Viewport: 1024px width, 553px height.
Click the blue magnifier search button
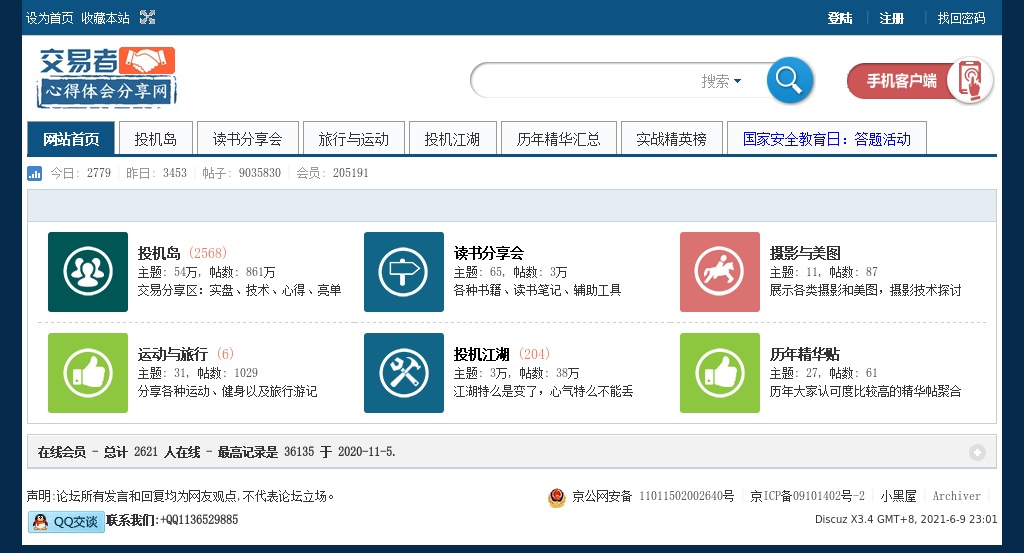(789, 80)
